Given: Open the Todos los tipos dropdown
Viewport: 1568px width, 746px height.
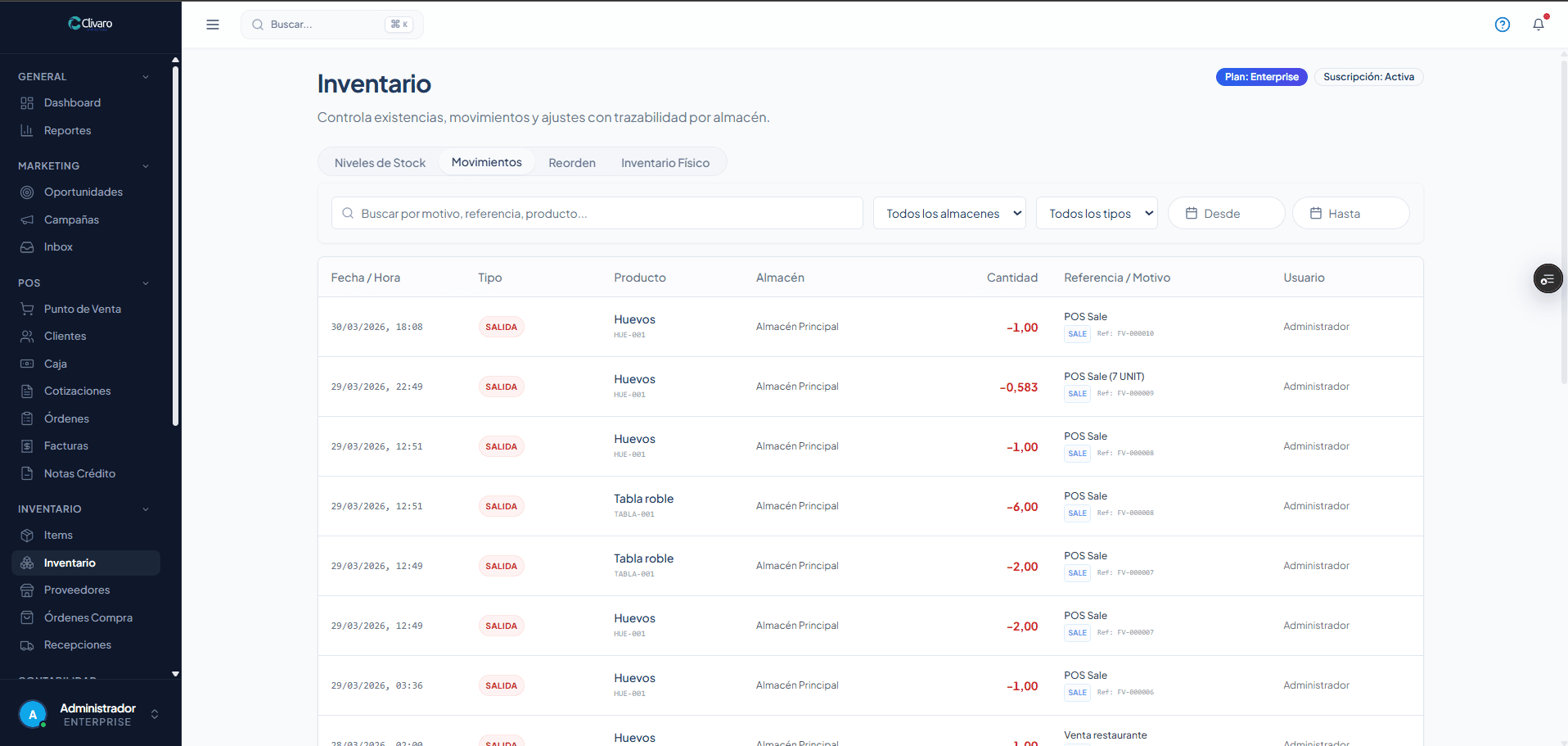Looking at the screenshot, I should click(x=1097, y=214).
